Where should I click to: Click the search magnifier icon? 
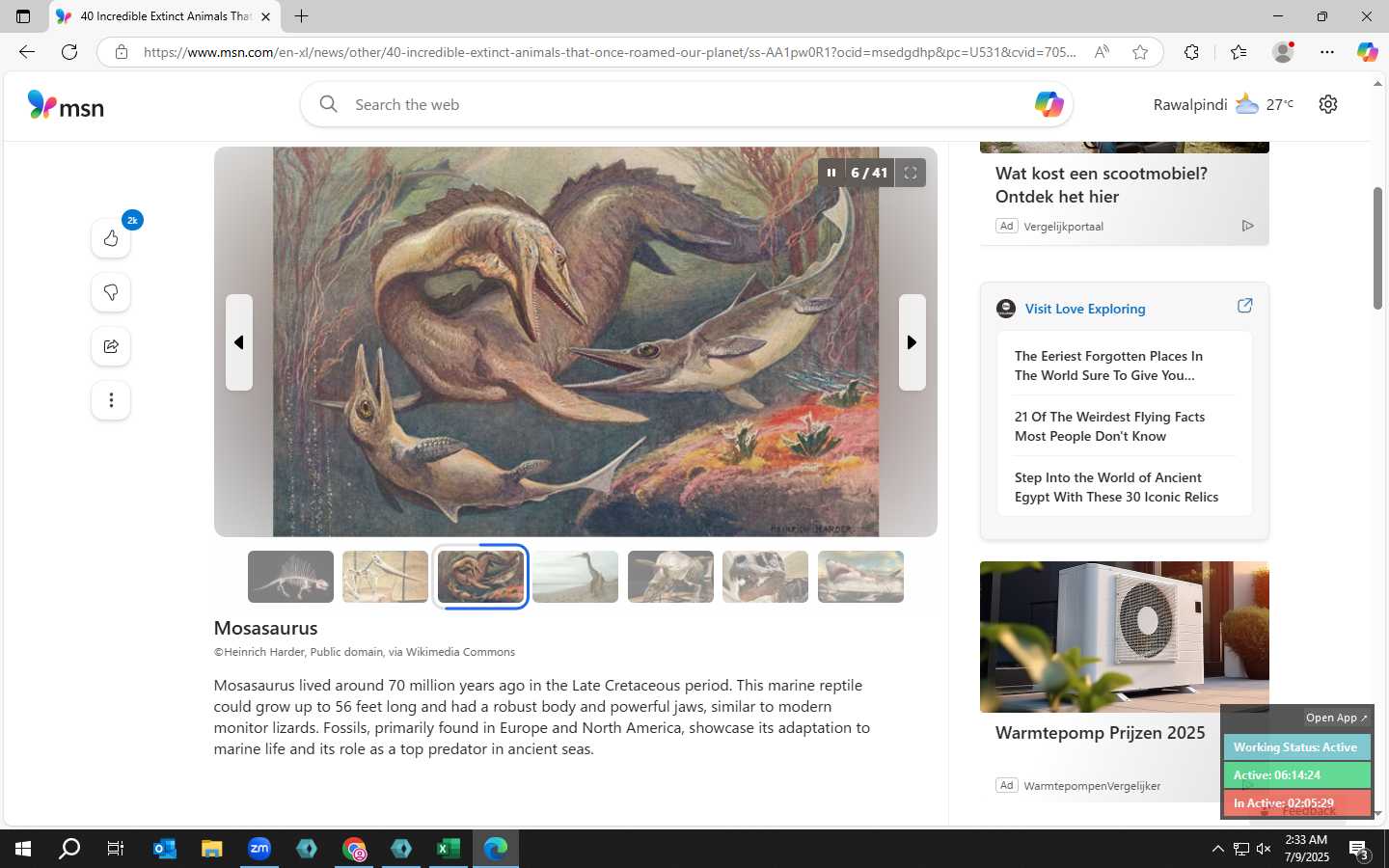pos(328,104)
